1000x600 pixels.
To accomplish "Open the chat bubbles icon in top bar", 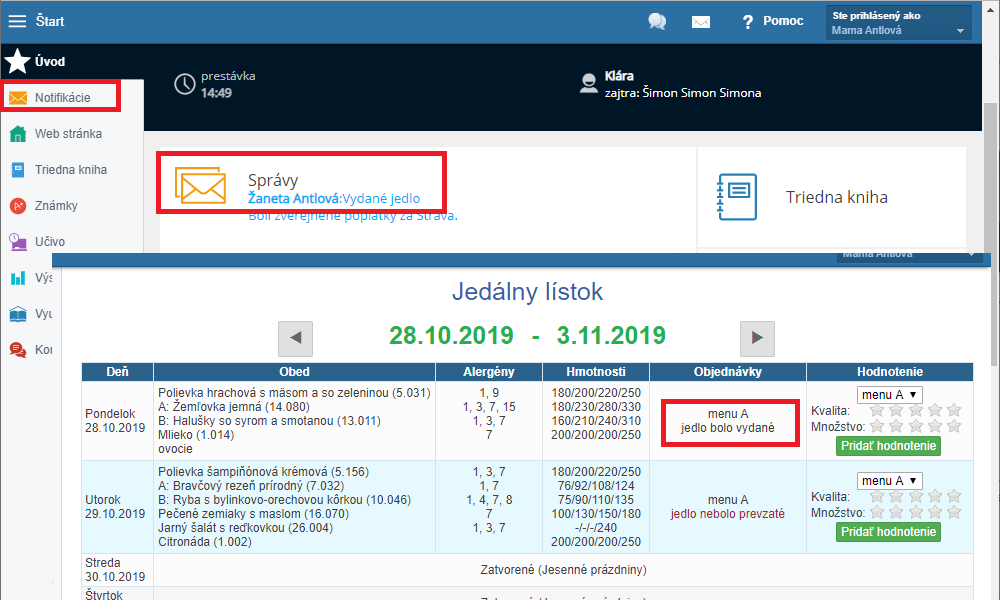I will 657,22.
